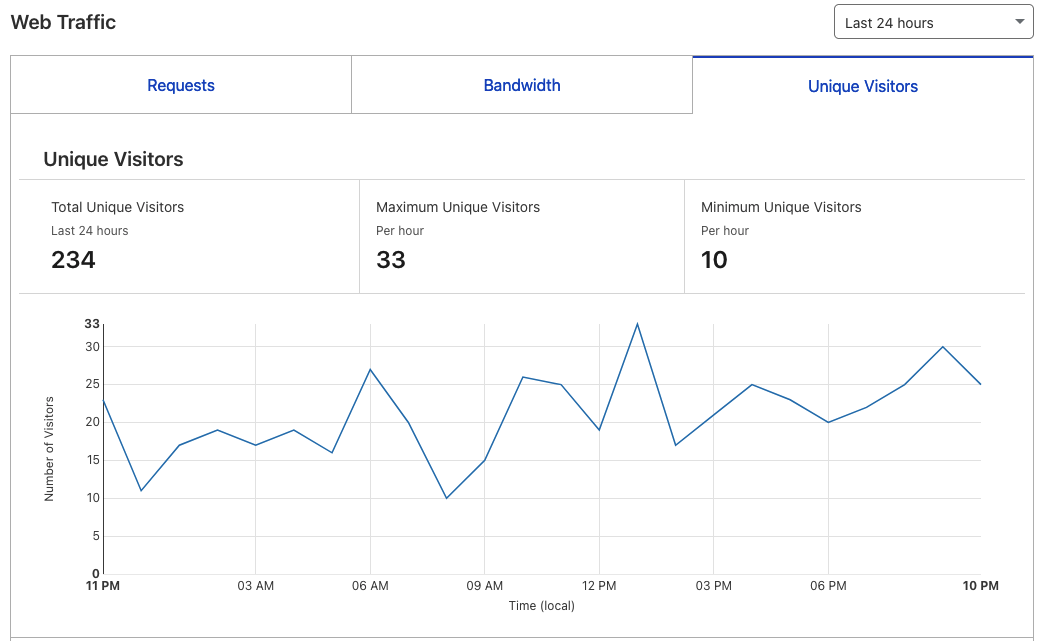Select the 03 PM time axis label
This screenshot has height=641, width=1042.
(x=714, y=586)
